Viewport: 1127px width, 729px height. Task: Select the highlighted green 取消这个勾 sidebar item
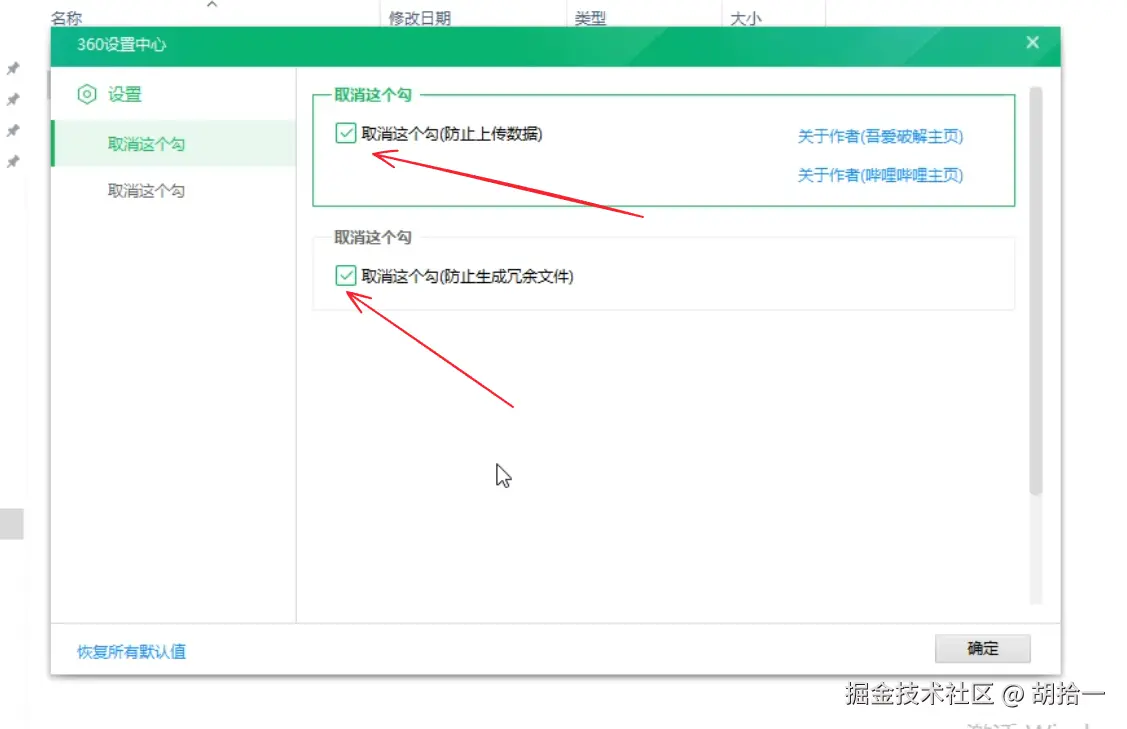click(174, 144)
